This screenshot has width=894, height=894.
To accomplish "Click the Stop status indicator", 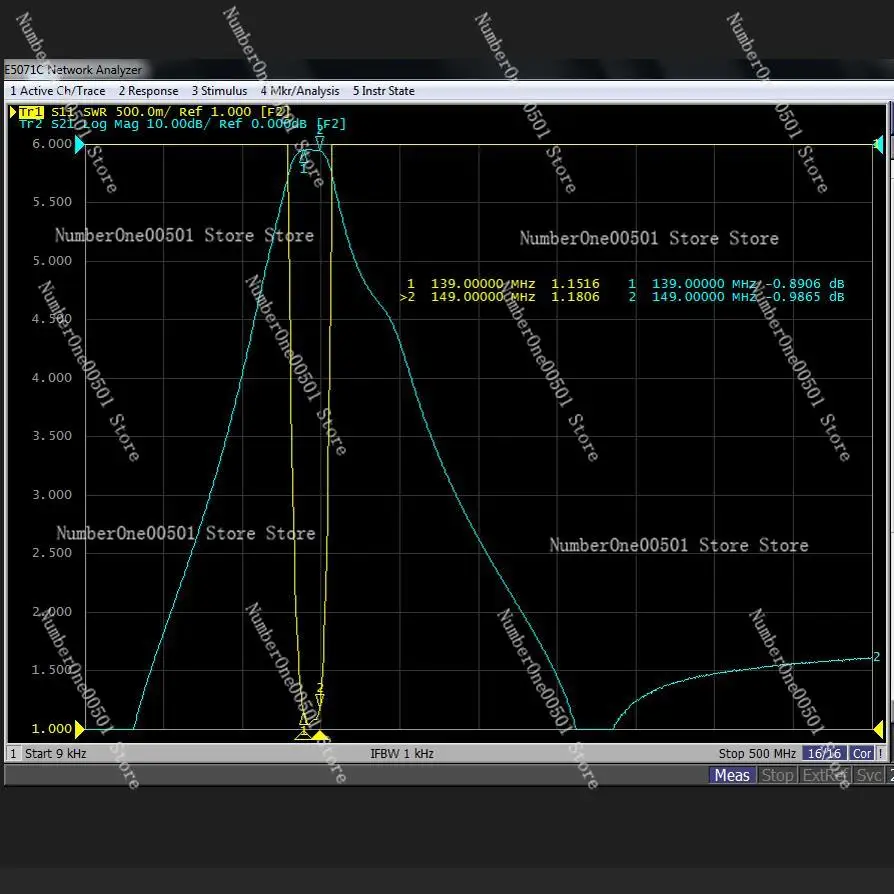I will click(x=777, y=775).
